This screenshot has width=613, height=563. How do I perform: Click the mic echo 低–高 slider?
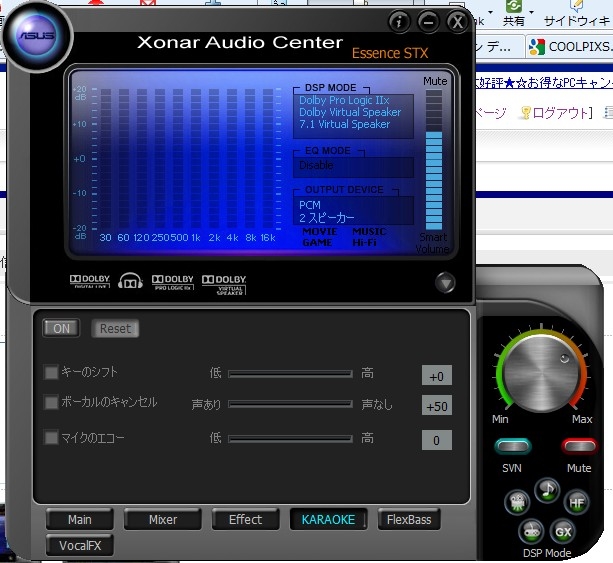pyautogui.click(x=290, y=439)
